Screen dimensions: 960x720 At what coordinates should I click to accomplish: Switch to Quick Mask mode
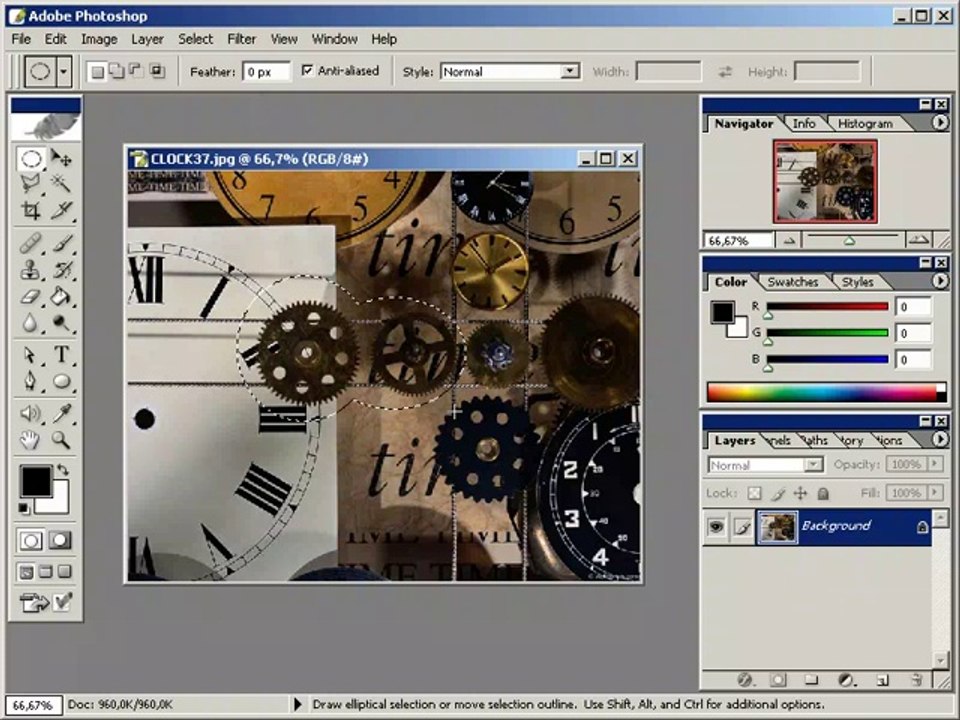[x=60, y=541]
